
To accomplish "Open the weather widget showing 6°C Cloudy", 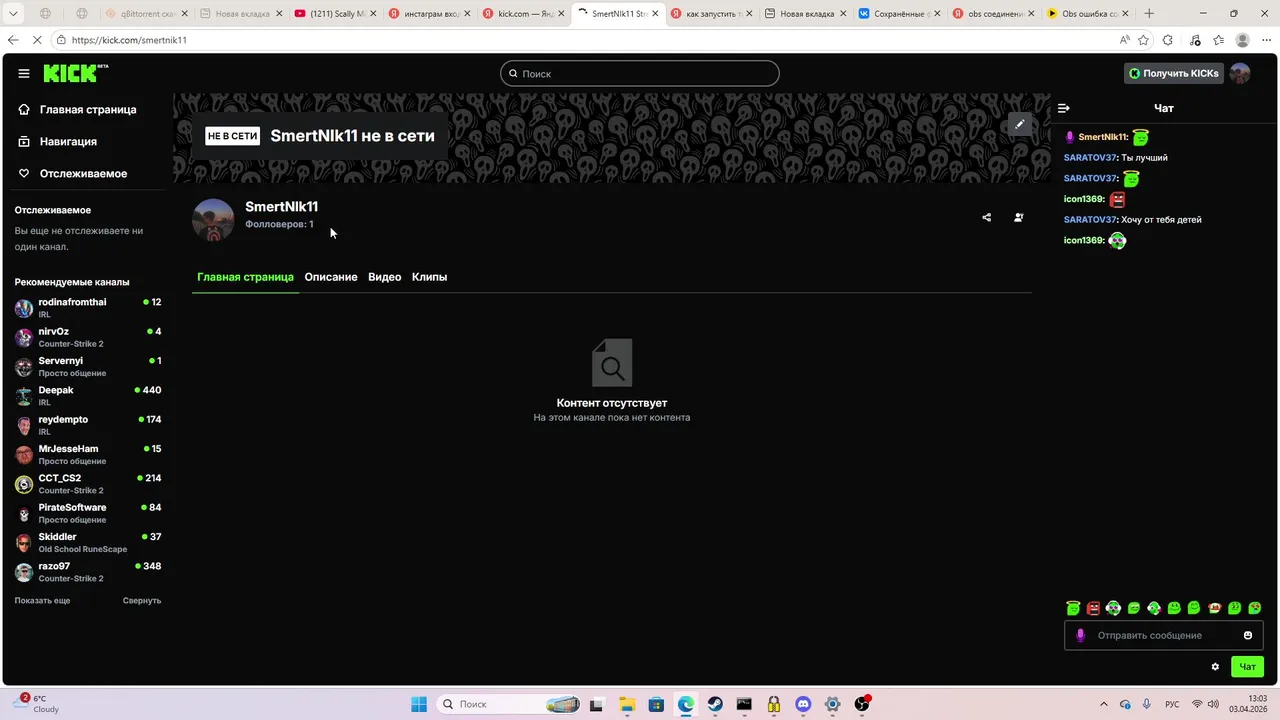I will 38,704.
